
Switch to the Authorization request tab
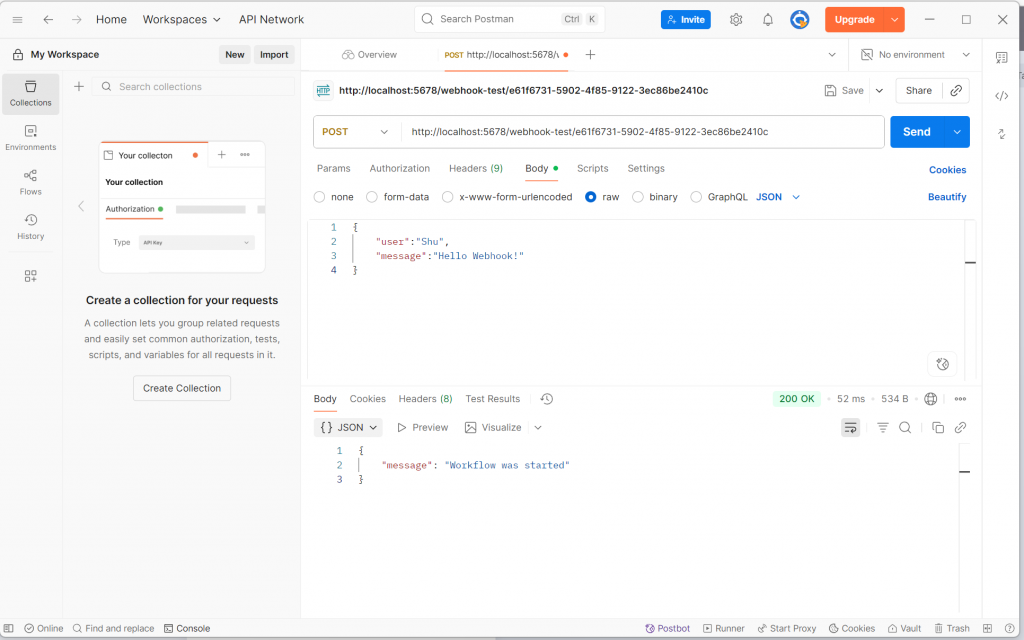(x=400, y=168)
